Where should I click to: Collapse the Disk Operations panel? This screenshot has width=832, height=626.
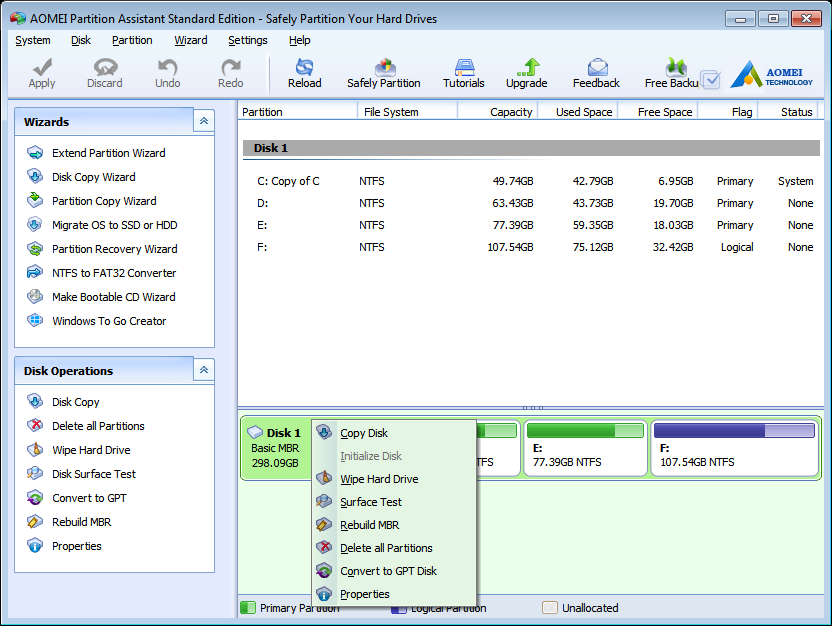pos(204,370)
